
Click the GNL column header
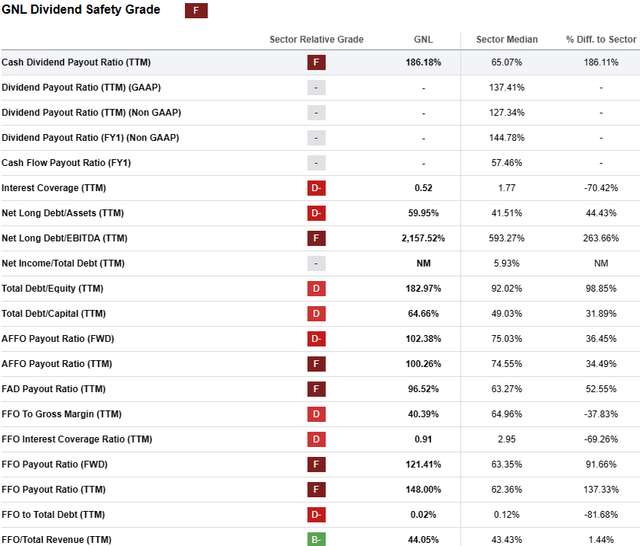[423, 40]
